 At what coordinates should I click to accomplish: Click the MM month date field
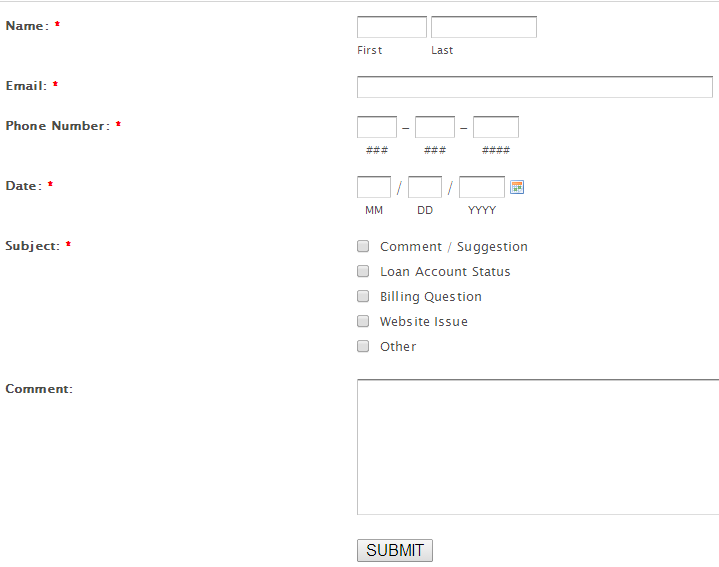374,187
